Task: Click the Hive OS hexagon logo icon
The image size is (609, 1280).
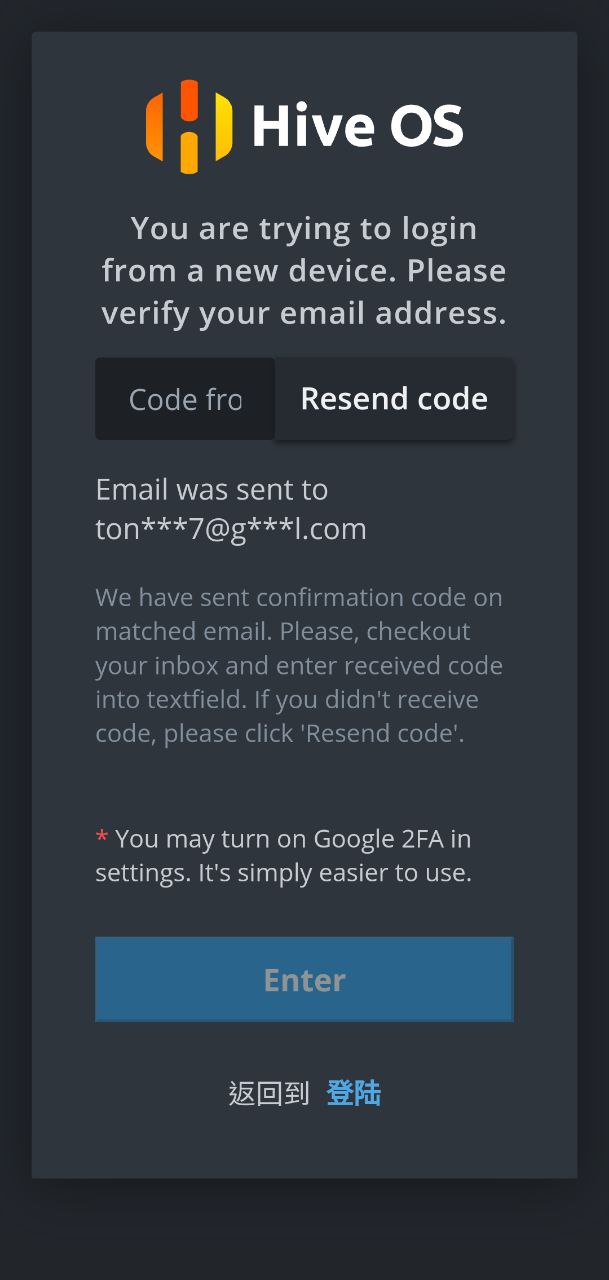Action: pos(189,127)
